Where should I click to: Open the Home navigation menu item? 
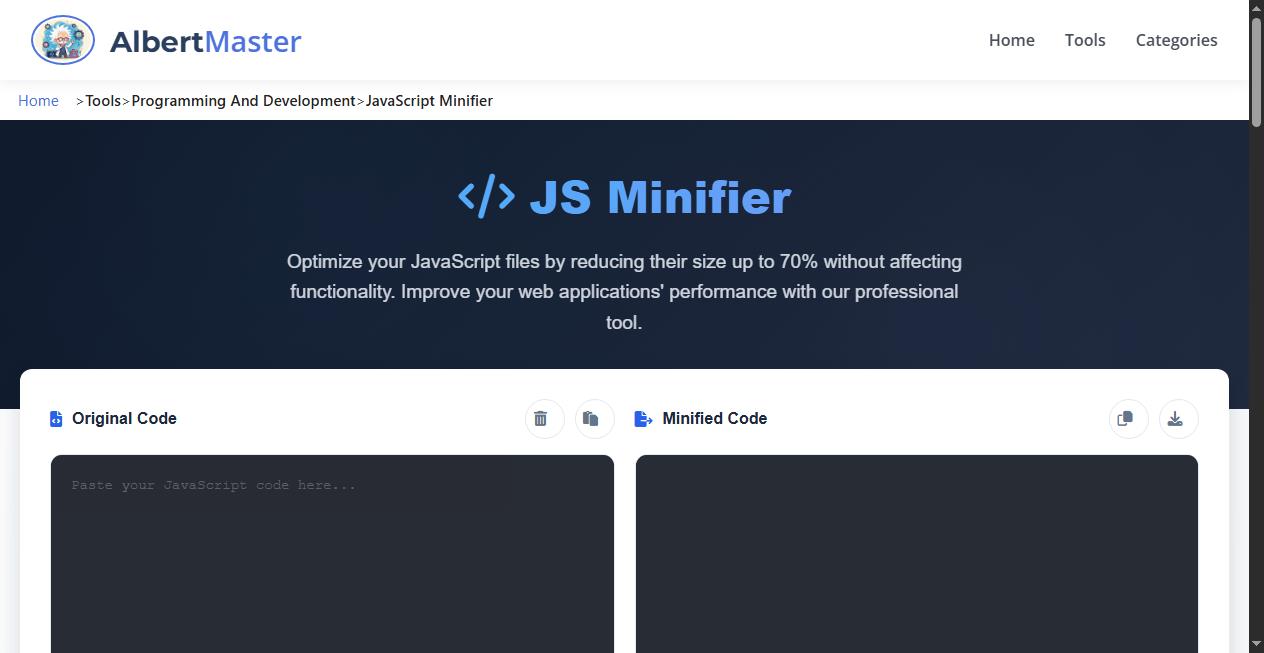pyautogui.click(x=1011, y=40)
